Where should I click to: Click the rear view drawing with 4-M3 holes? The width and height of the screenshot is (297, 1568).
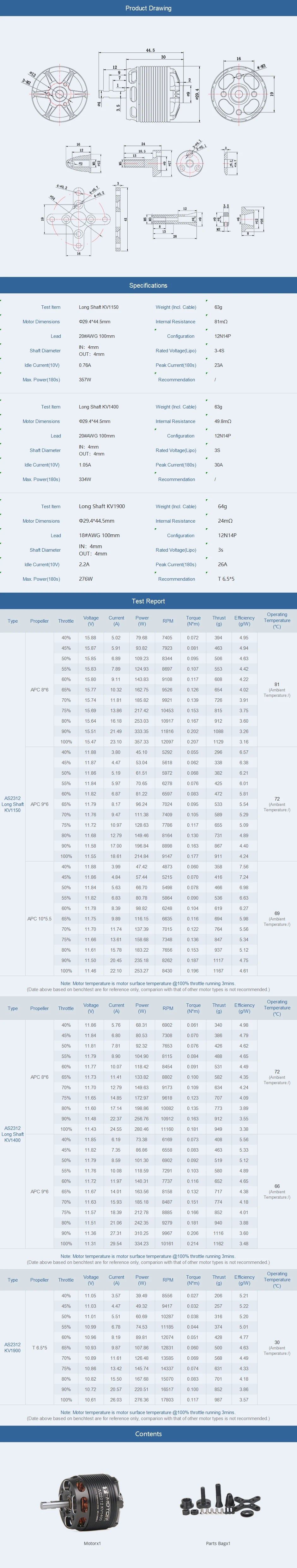click(x=240, y=90)
